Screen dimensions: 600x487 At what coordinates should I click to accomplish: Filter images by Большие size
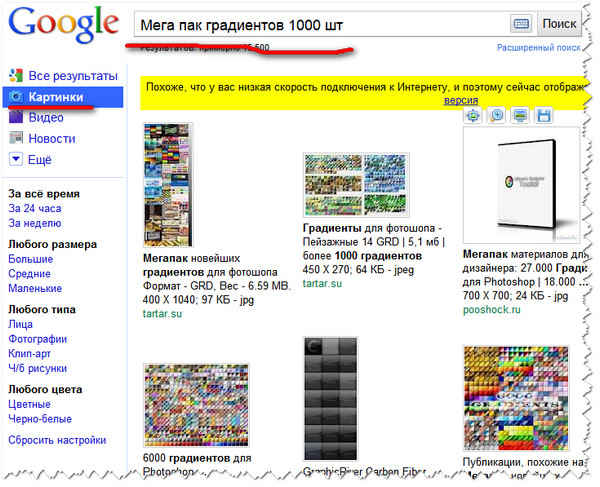click(30, 259)
